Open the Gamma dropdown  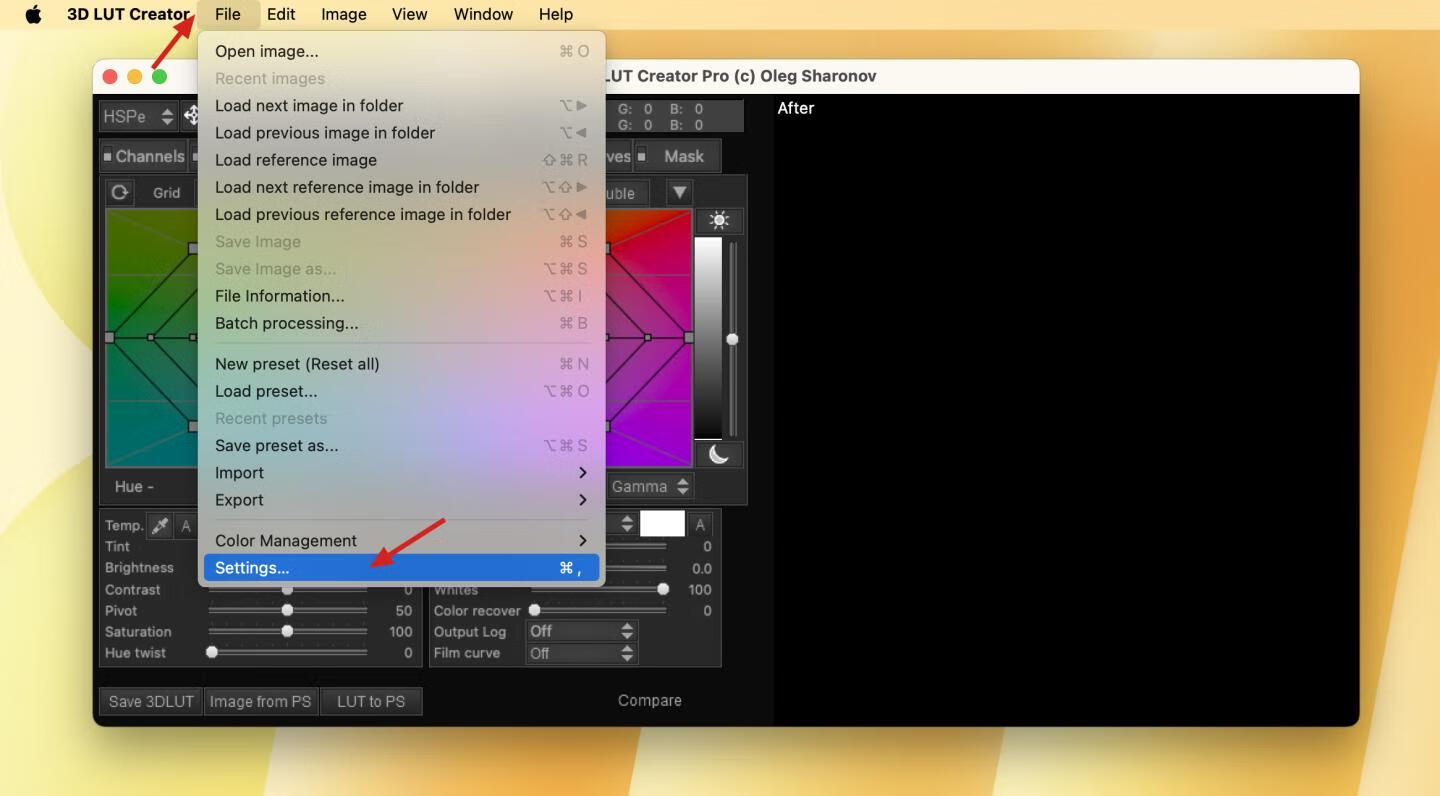click(x=650, y=486)
